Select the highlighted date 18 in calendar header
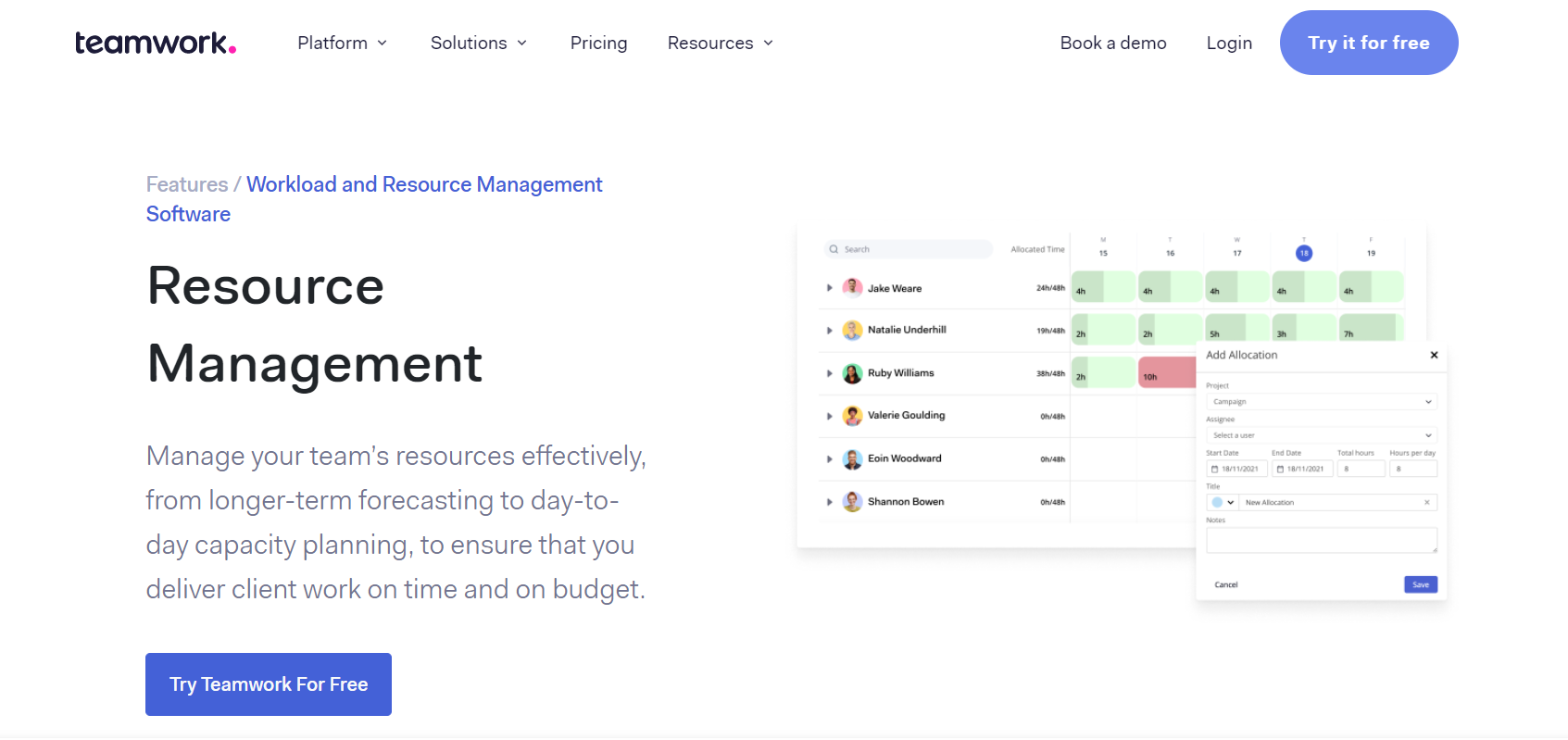Screen dimensions: 1568x740 [1304, 253]
